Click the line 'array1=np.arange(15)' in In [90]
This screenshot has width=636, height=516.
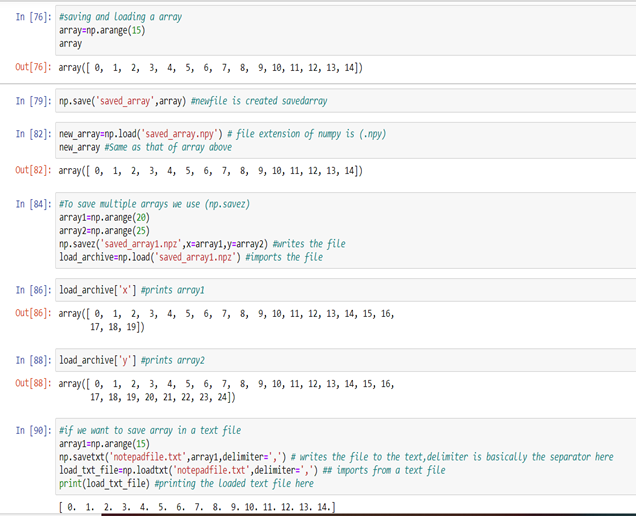coord(104,444)
